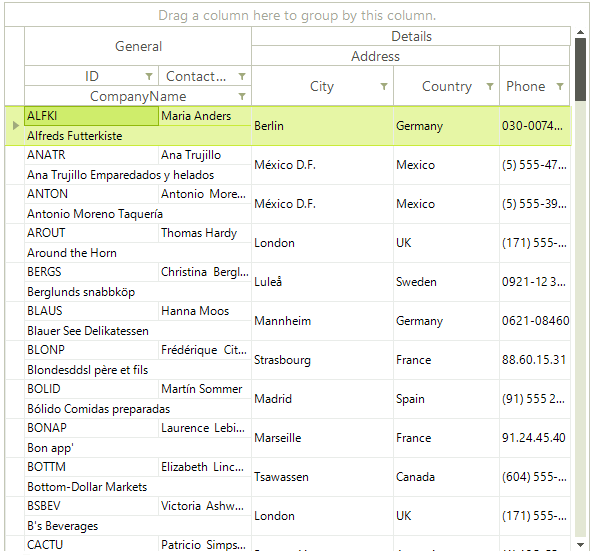Open the filter icon on Country column
Viewport: 592px width, 555px height.
point(490,86)
